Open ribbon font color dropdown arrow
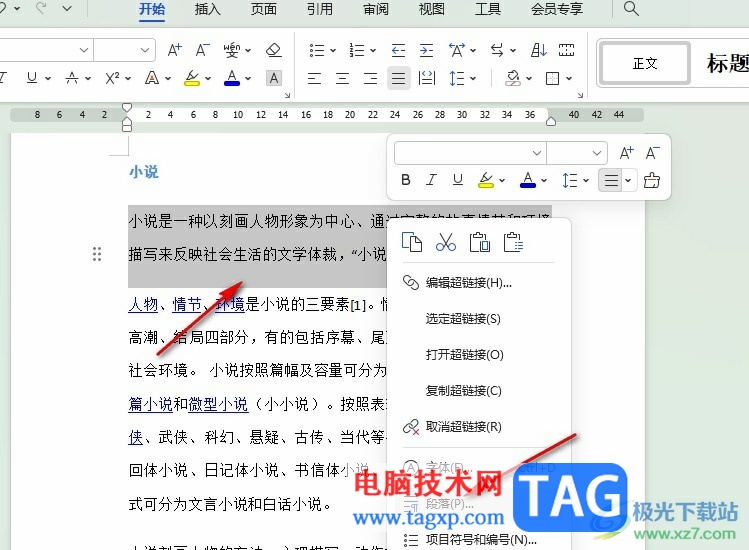Viewport: 749px width, 550px height. (x=248, y=78)
